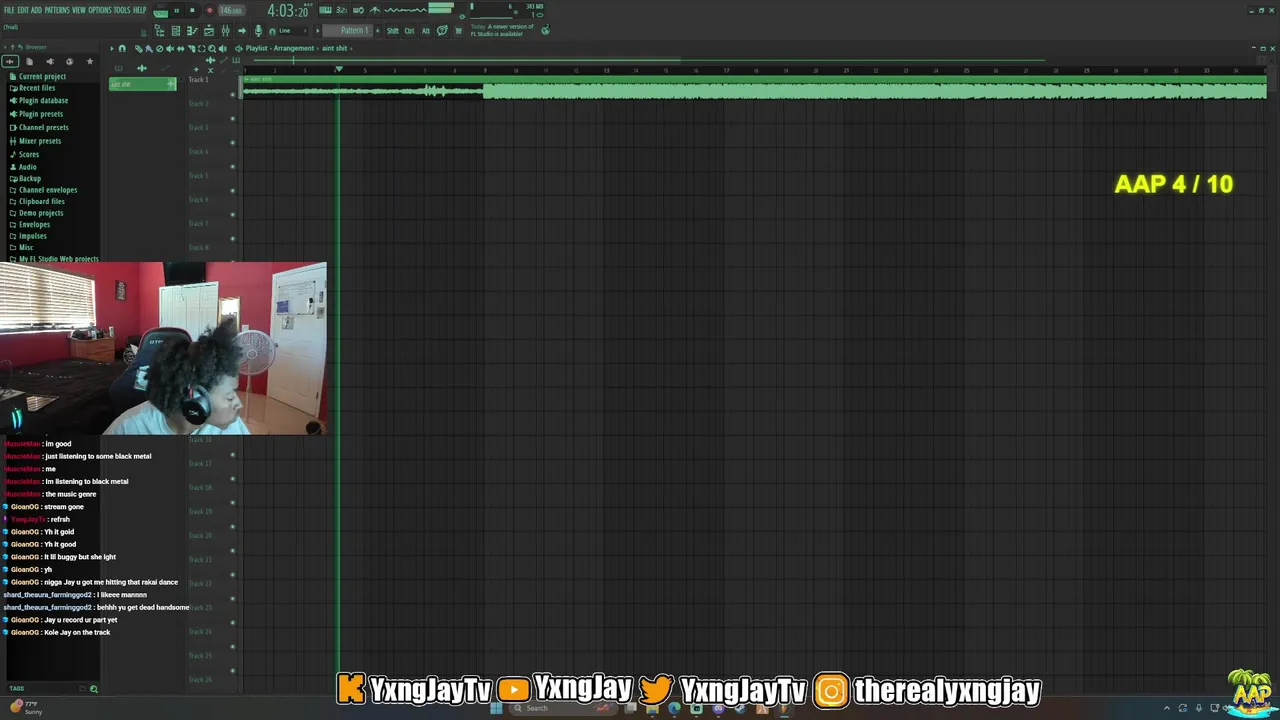Stop playback with the transport stop button
This screenshot has width=1280, height=720.
192,10
